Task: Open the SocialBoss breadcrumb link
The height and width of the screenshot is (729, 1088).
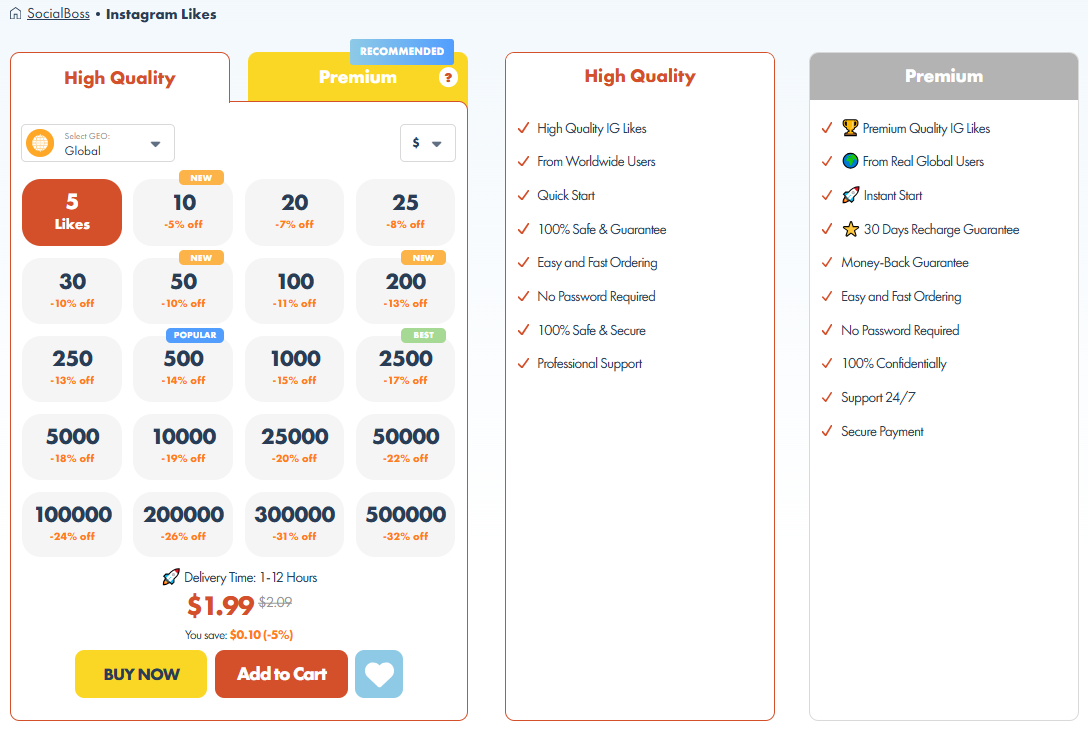Action: 58,14
